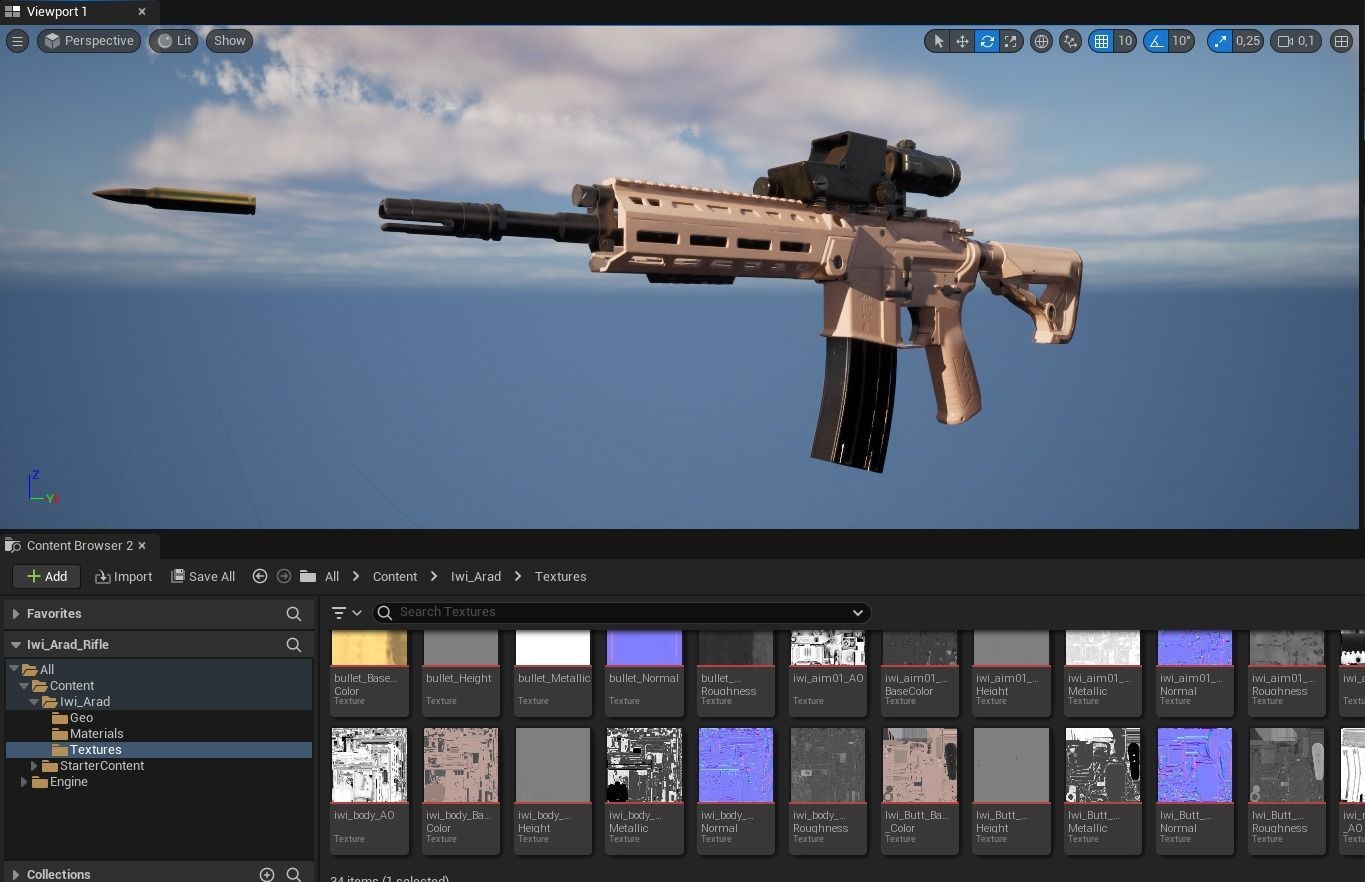Open the surface snapping options
This screenshot has width=1365, height=882.
[x=1070, y=41]
